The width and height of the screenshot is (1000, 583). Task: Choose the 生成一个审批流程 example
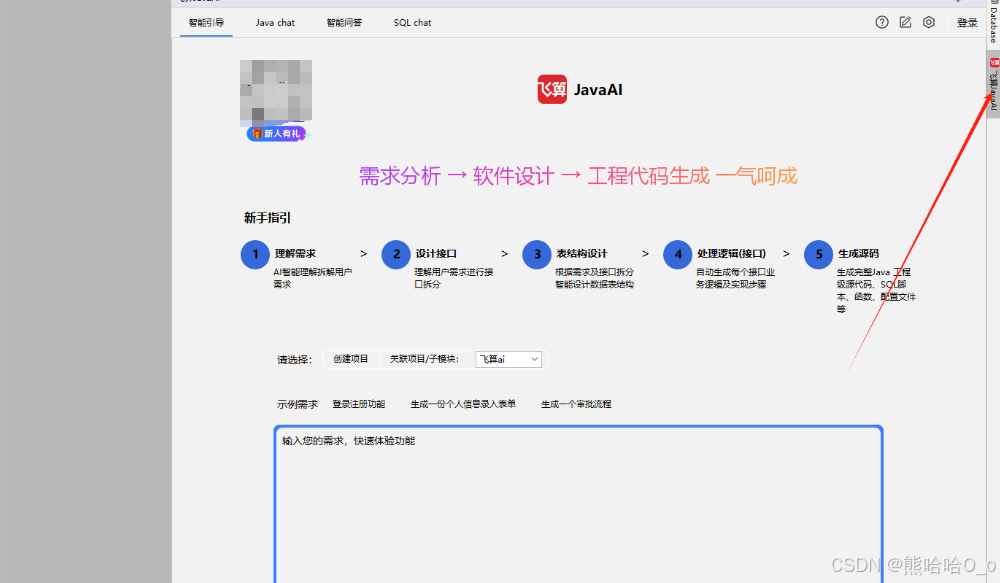click(576, 404)
